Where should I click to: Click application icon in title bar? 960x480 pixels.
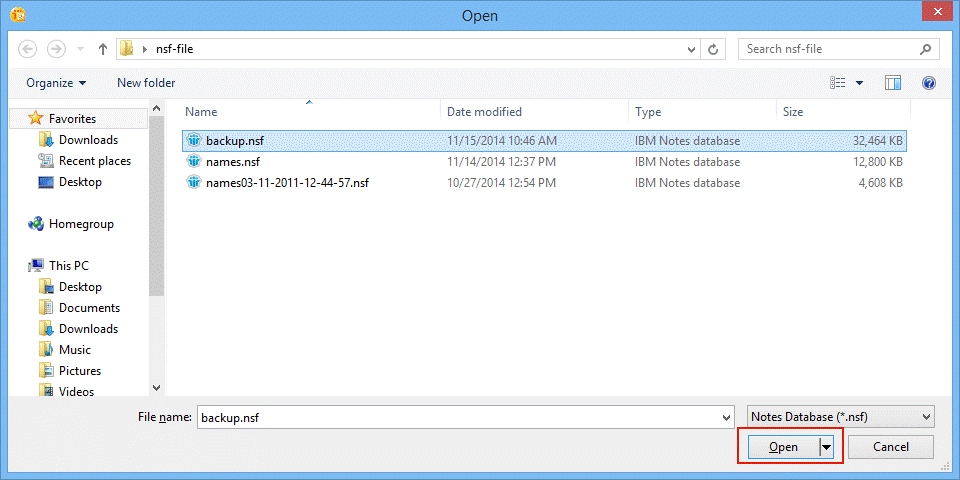18,15
